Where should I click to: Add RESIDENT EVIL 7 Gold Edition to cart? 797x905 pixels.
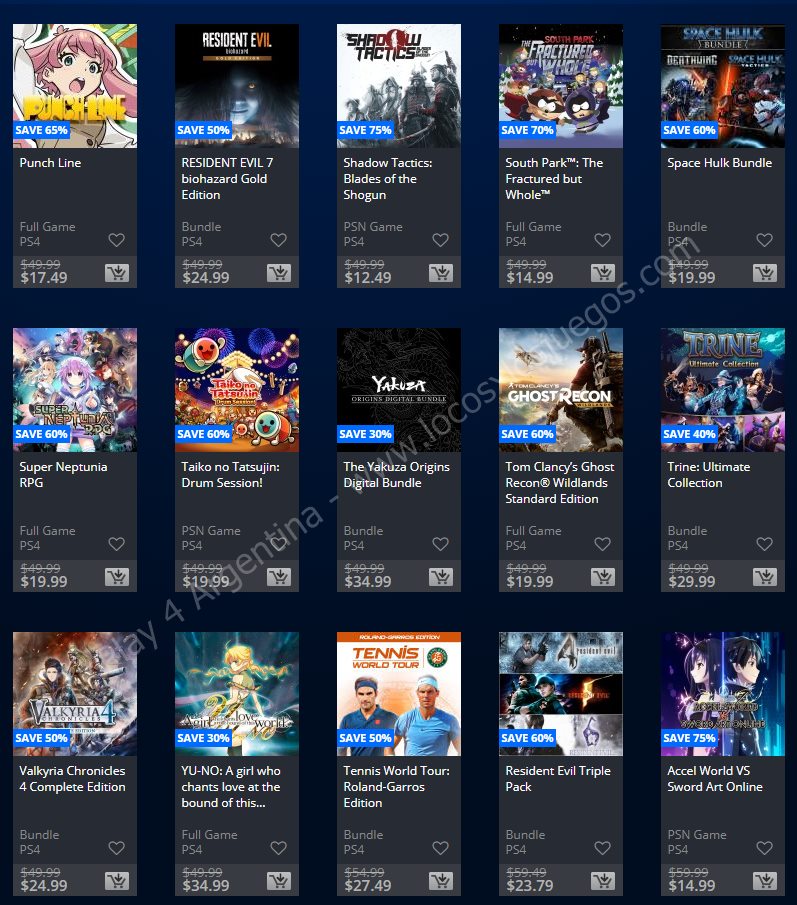tap(279, 272)
